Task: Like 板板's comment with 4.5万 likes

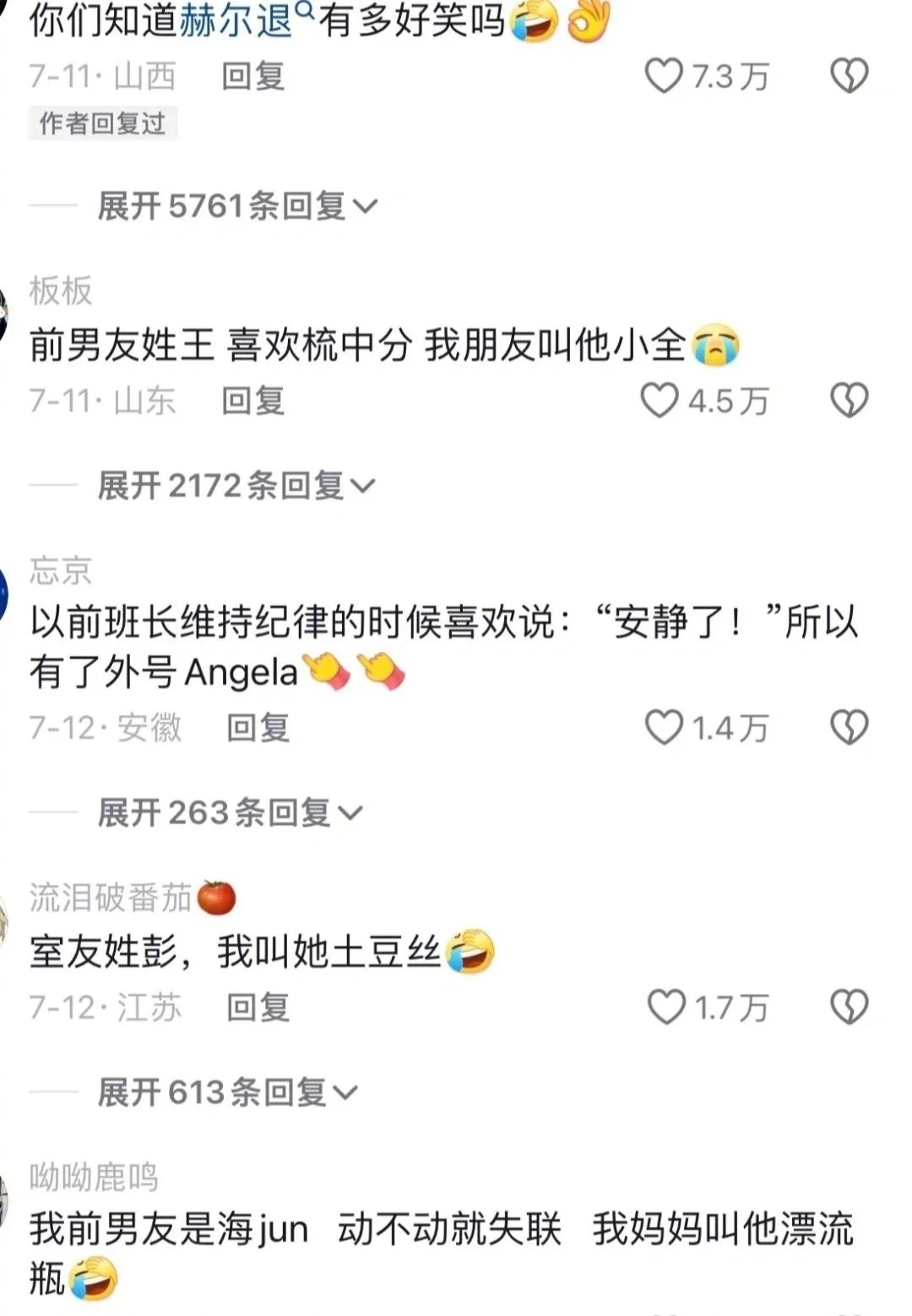Action: click(660, 400)
